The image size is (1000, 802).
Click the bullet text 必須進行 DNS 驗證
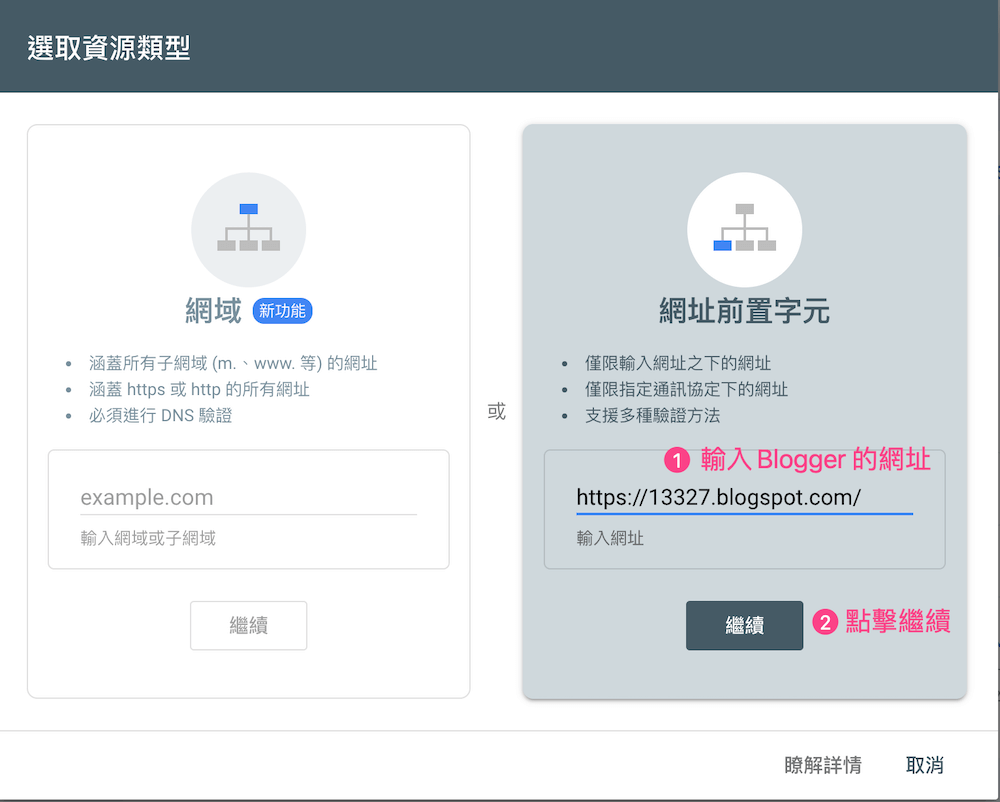click(x=161, y=416)
